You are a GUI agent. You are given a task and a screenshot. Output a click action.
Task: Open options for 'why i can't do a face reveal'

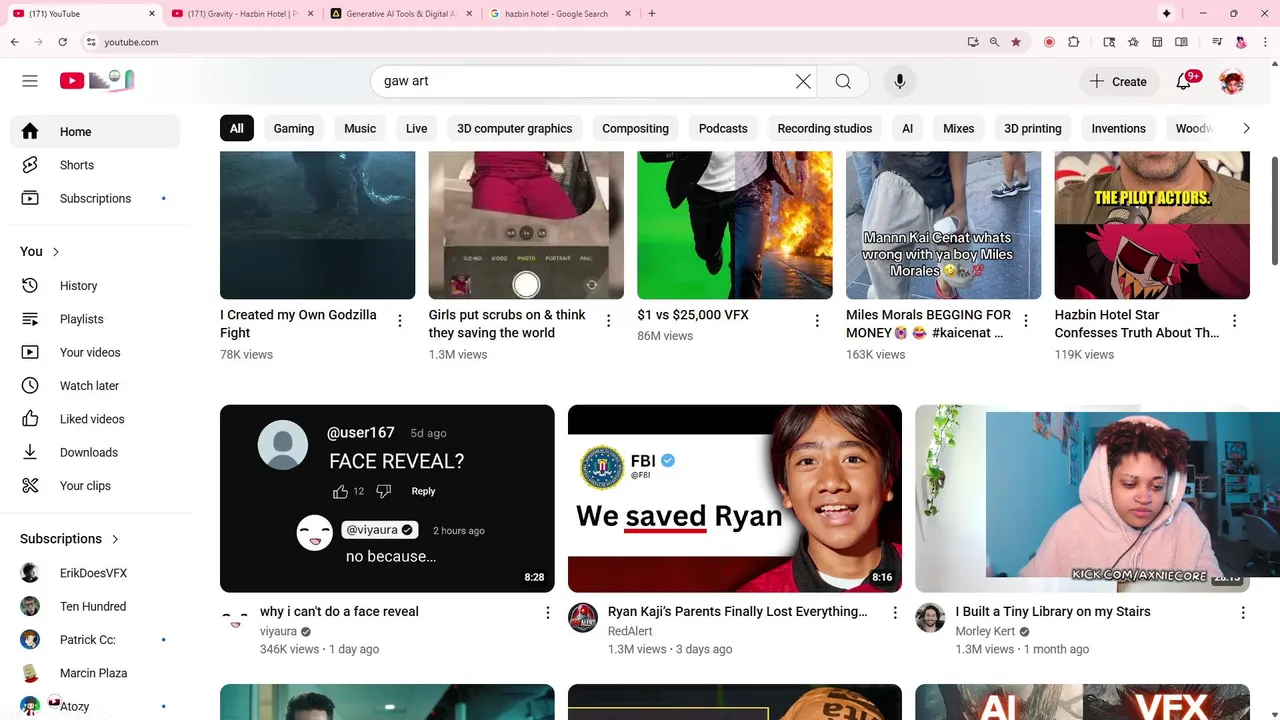tap(547, 613)
